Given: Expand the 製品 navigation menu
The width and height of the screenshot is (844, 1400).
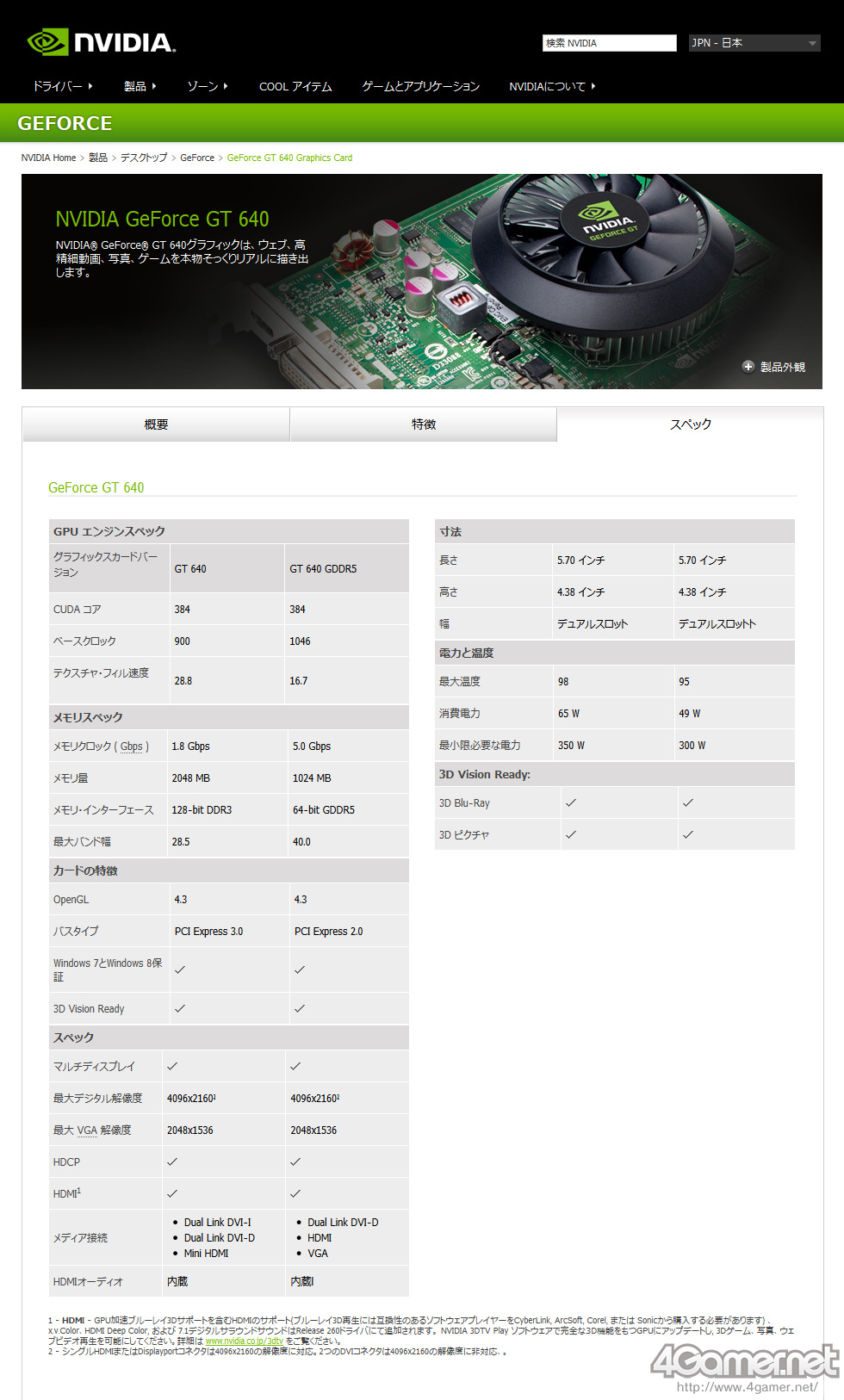Looking at the screenshot, I should pyautogui.click(x=140, y=86).
